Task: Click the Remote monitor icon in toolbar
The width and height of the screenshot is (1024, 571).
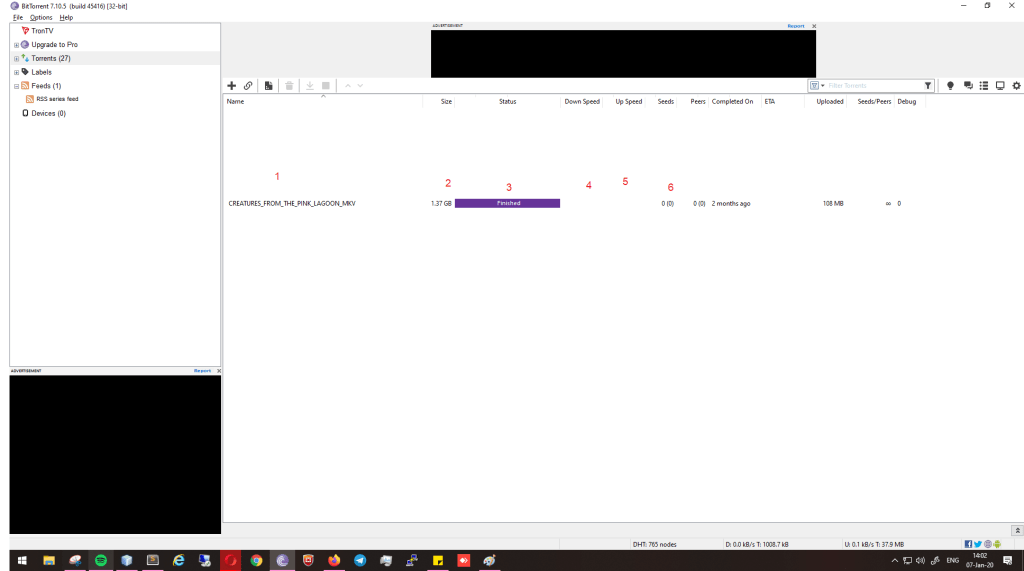Action: pos(999,86)
